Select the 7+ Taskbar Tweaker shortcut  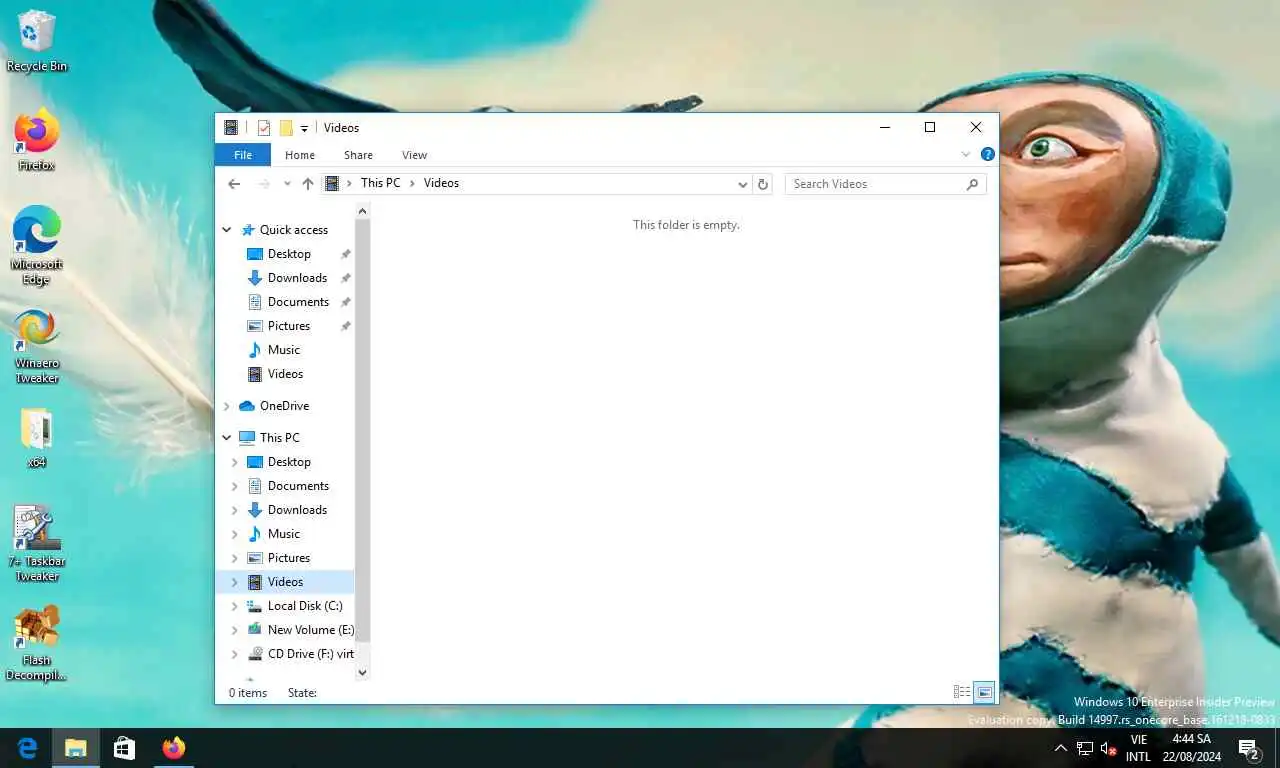(37, 543)
